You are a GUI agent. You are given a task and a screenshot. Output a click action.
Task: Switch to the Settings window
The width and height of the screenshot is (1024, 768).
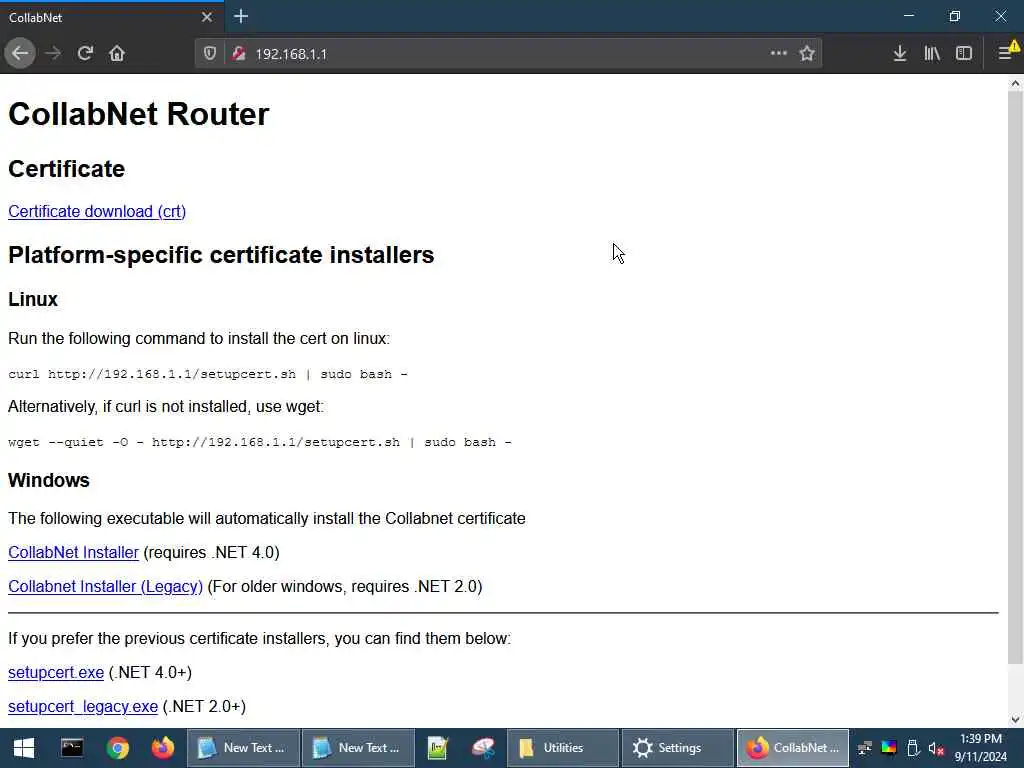pyautogui.click(x=677, y=748)
